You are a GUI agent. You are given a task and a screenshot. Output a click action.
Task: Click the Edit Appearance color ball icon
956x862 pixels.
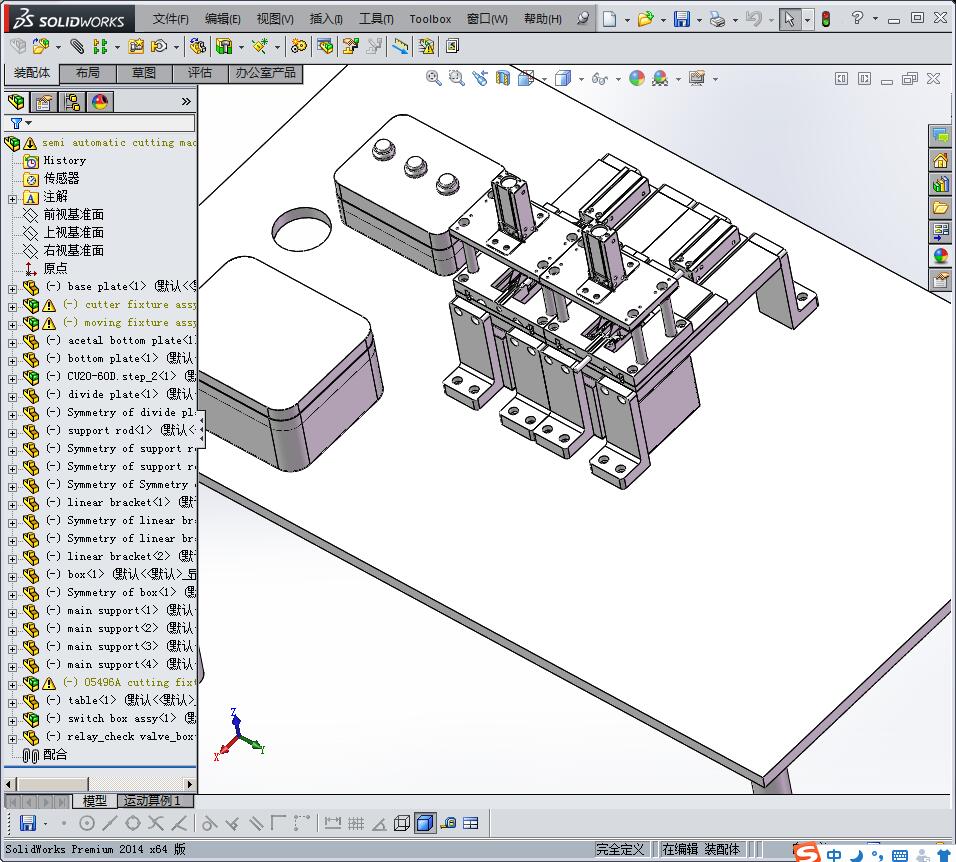click(x=636, y=78)
